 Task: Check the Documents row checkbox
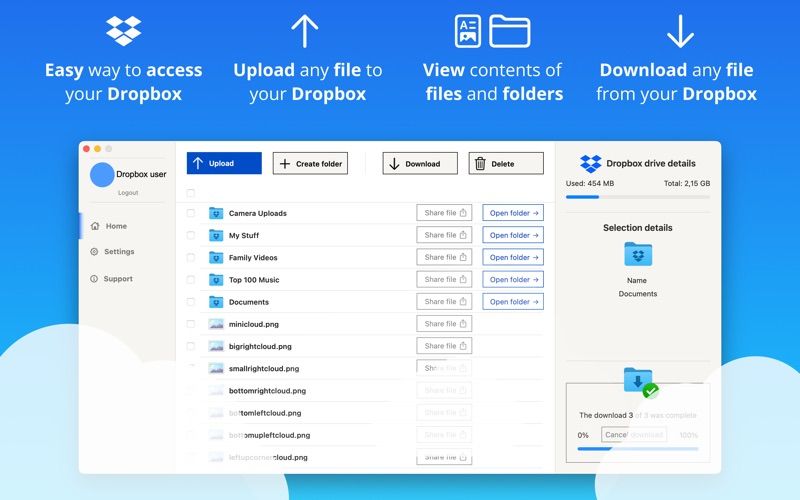point(191,302)
